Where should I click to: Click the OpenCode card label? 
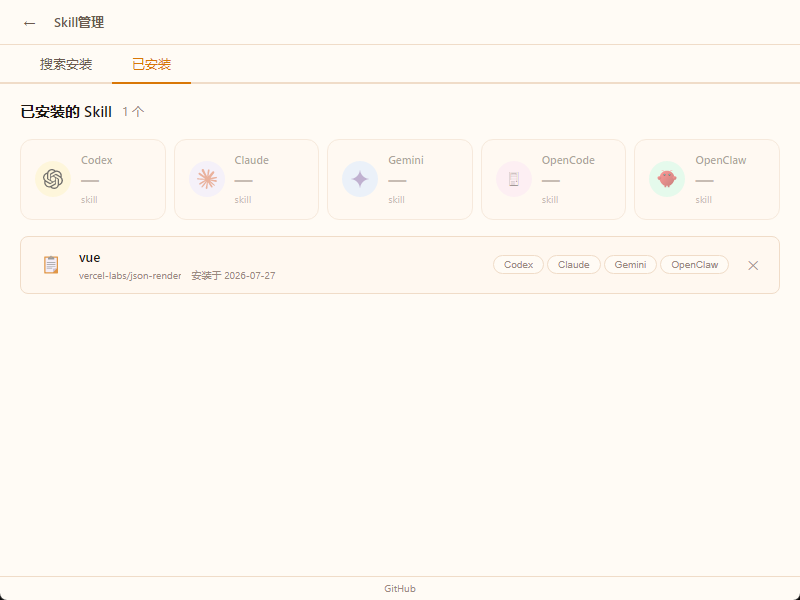(x=568, y=160)
